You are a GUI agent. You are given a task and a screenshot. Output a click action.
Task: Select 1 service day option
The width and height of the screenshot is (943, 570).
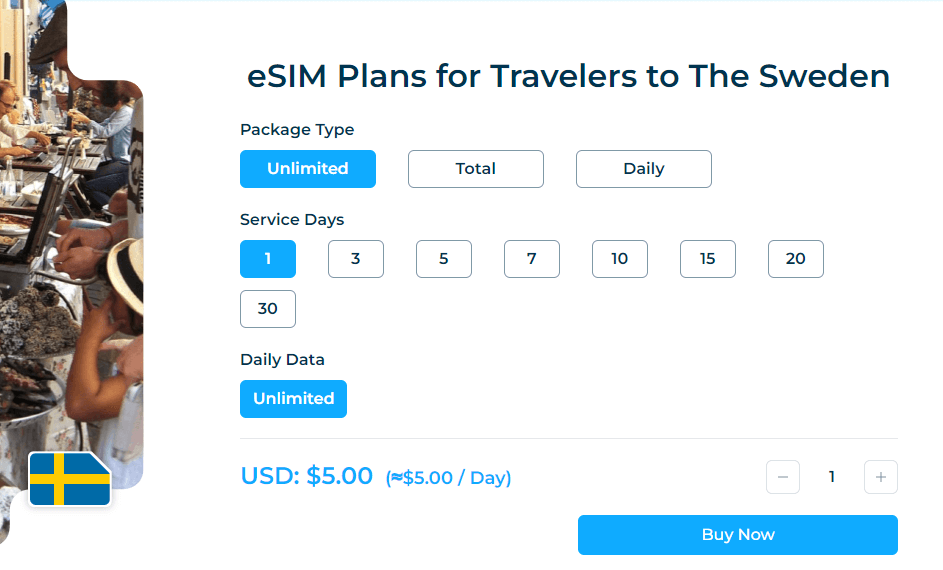tap(268, 259)
